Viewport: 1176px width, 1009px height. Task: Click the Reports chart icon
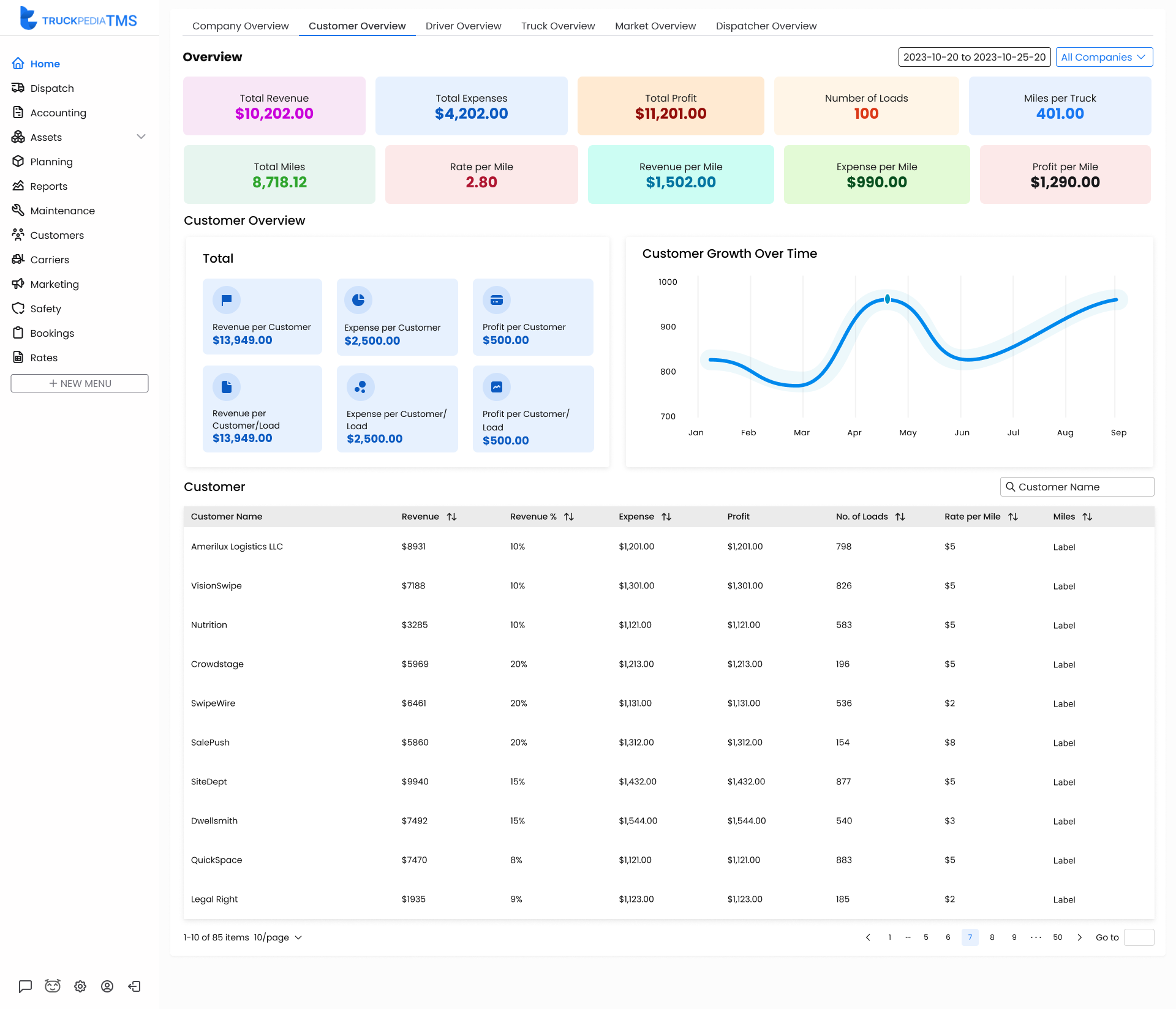click(x=18, y=186)
